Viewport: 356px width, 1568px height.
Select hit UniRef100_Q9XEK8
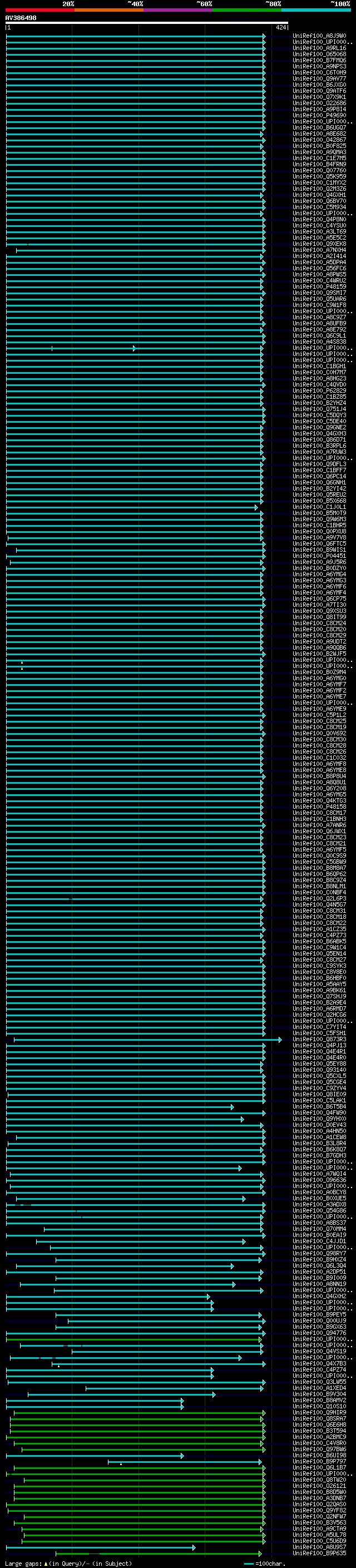(319, 244)
